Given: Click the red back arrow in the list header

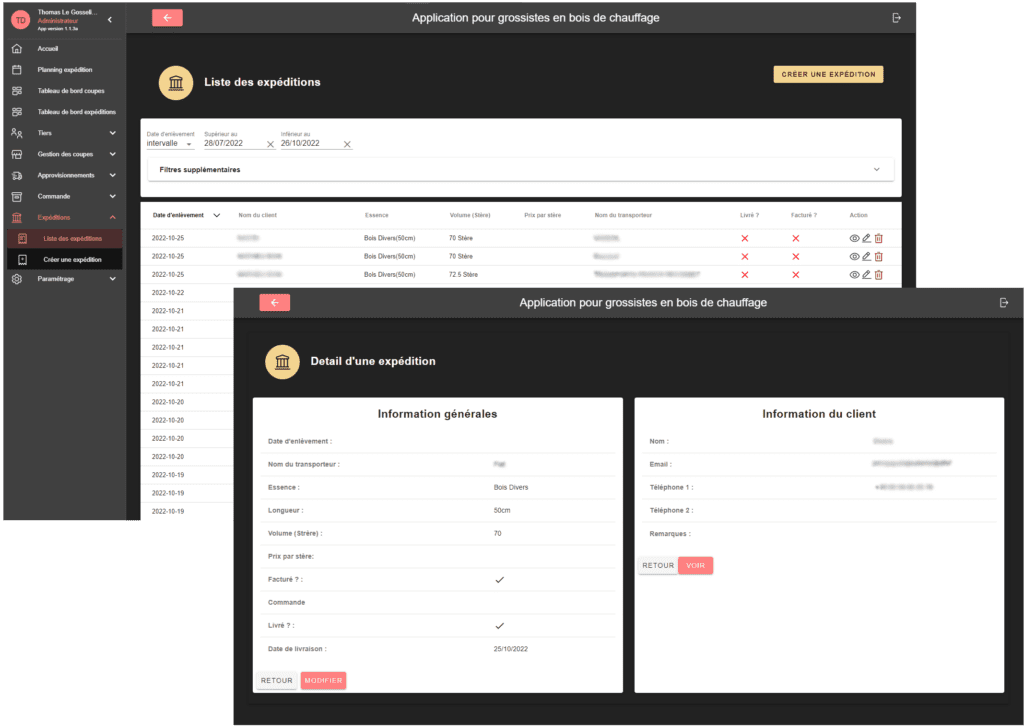Looking at the screenshot, I should [167, 18].
